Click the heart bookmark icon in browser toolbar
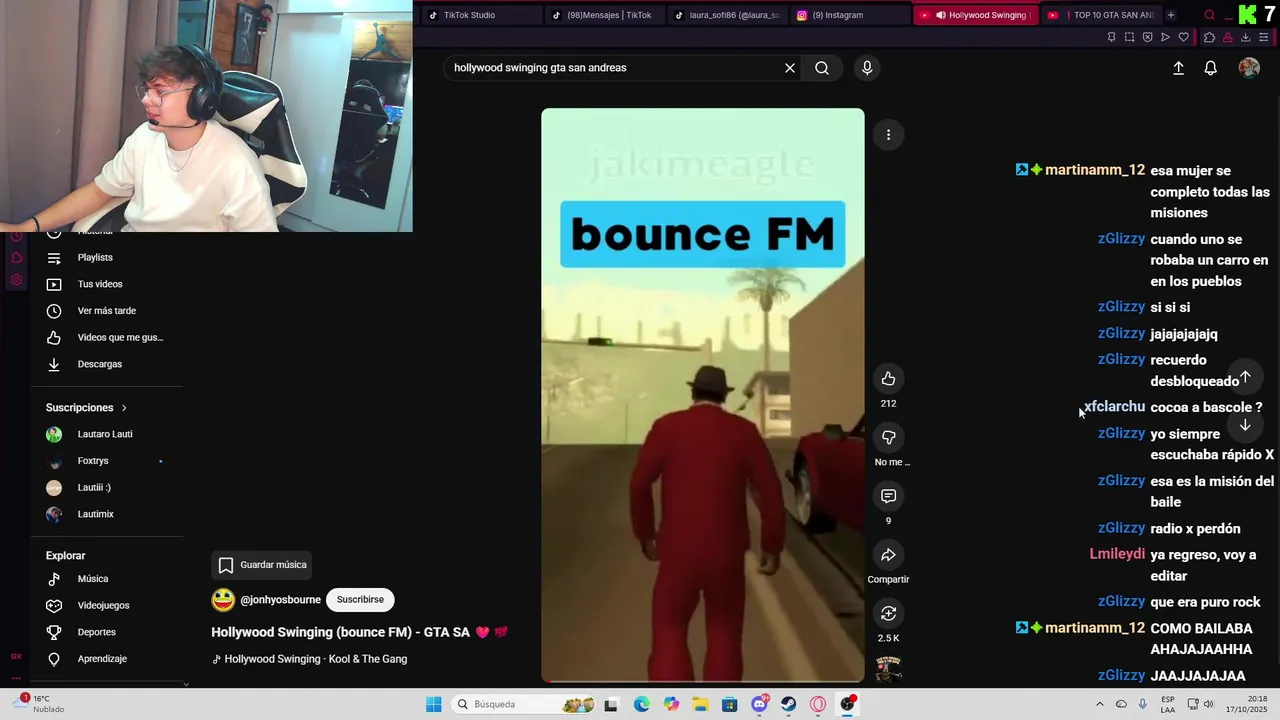 point(1184,37)
